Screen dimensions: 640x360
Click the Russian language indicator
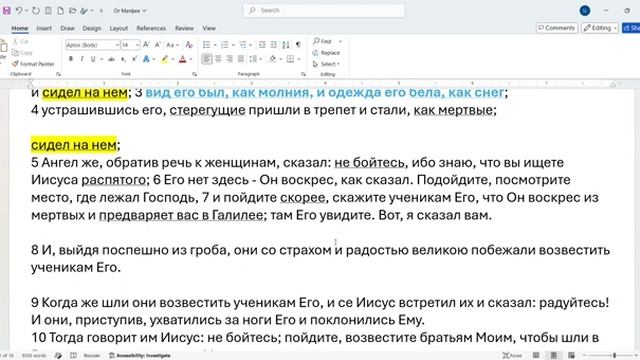[91, 356]
